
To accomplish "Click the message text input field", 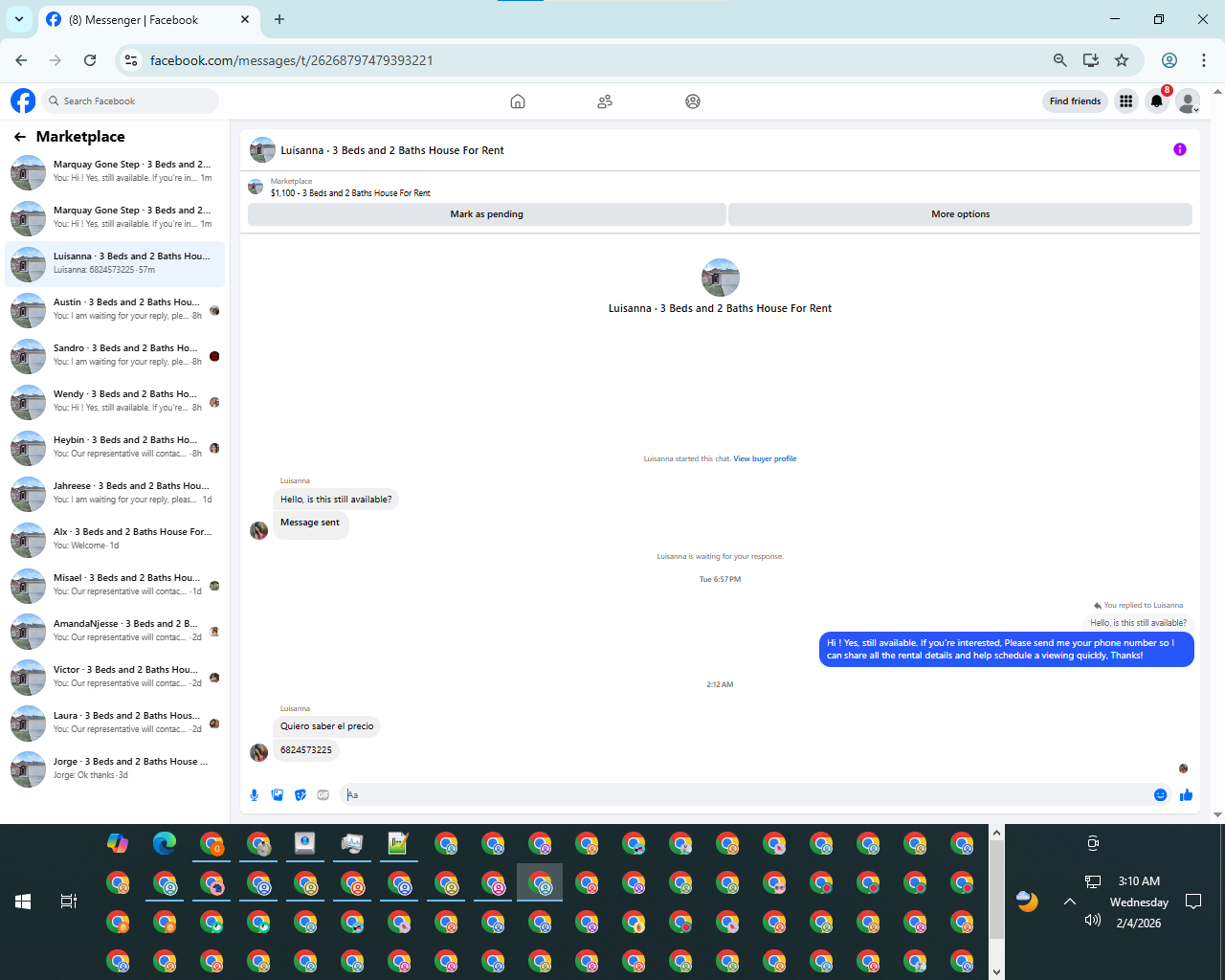I will click(x=746, y=795).
